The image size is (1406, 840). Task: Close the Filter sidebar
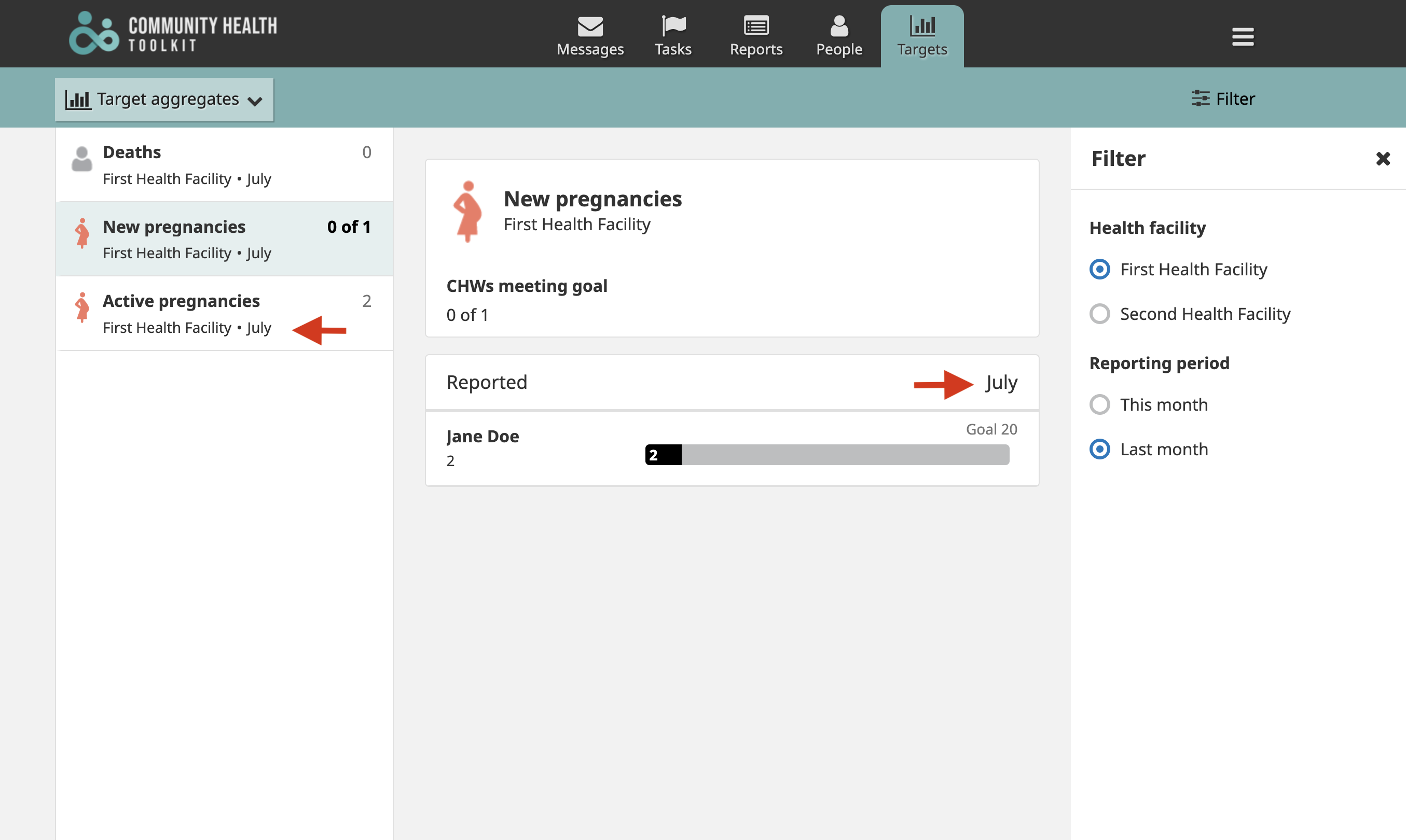pos(1383,159)
